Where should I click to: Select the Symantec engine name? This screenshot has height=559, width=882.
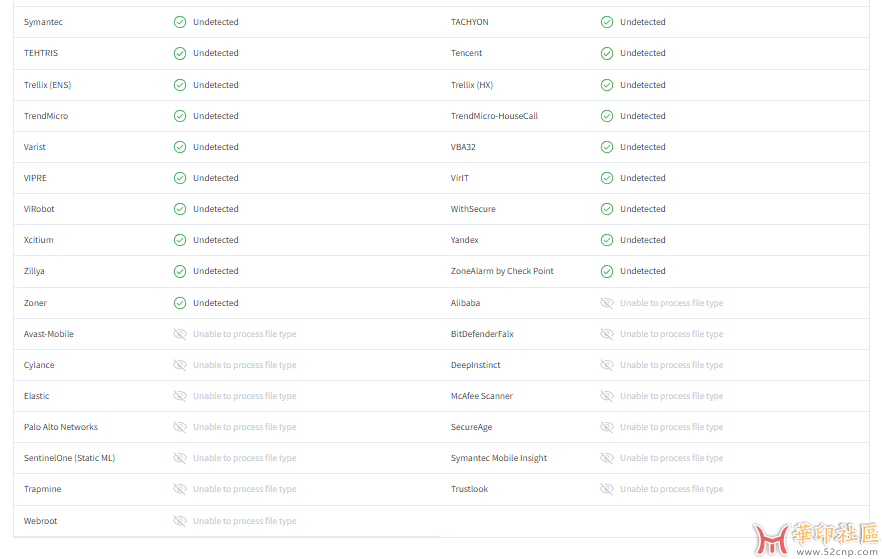pos(43,22)
